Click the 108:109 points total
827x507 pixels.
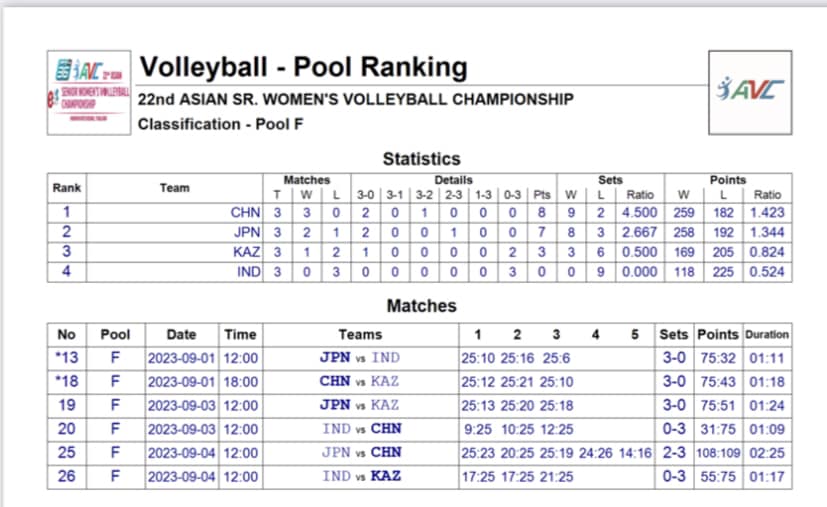coord(718,453)
